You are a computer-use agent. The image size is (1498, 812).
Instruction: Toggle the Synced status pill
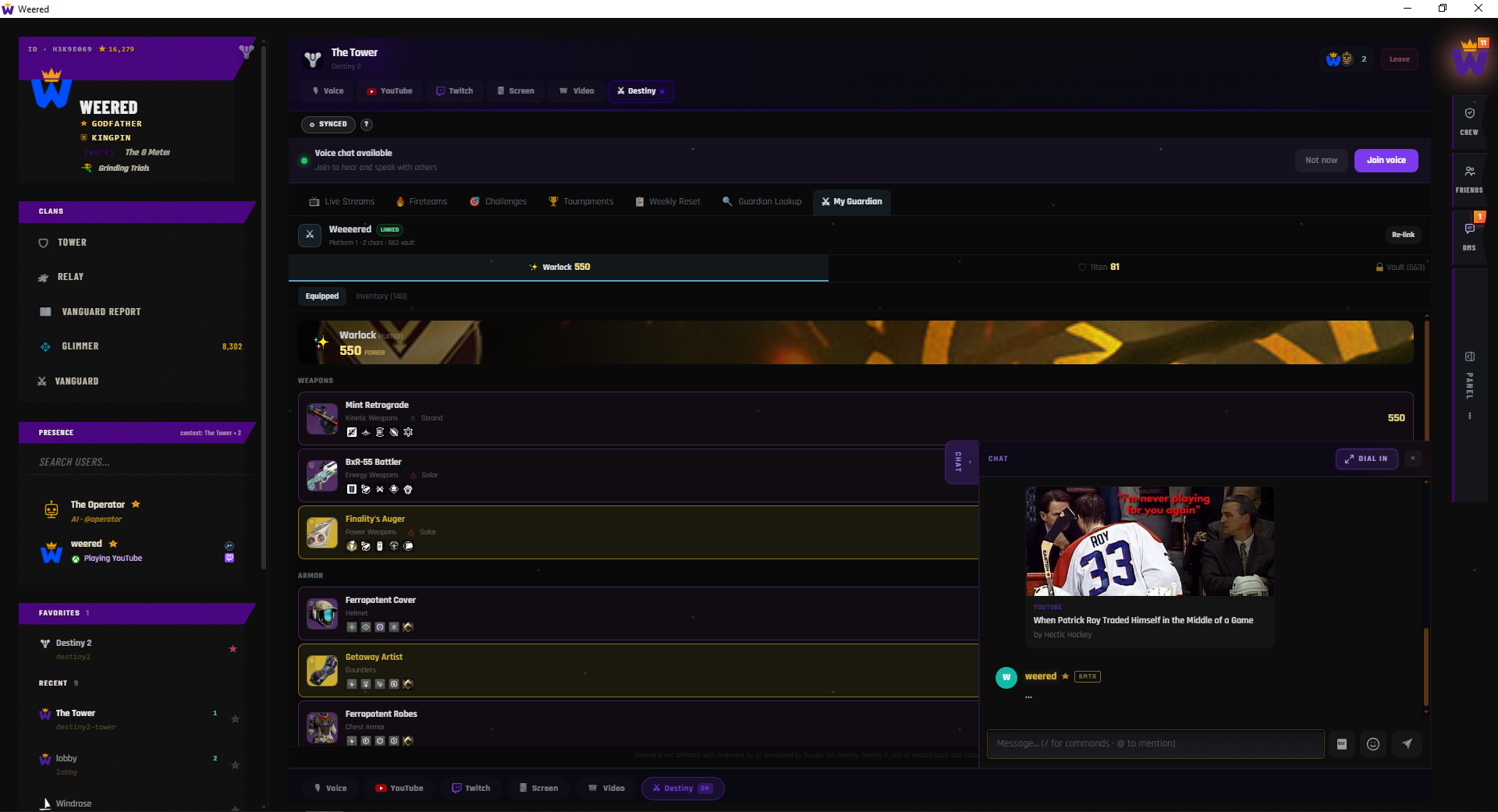[328, 124]
